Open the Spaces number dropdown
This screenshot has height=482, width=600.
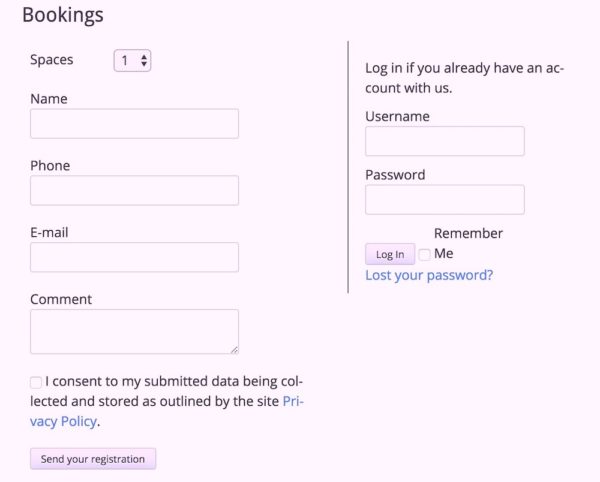[132, 61]
